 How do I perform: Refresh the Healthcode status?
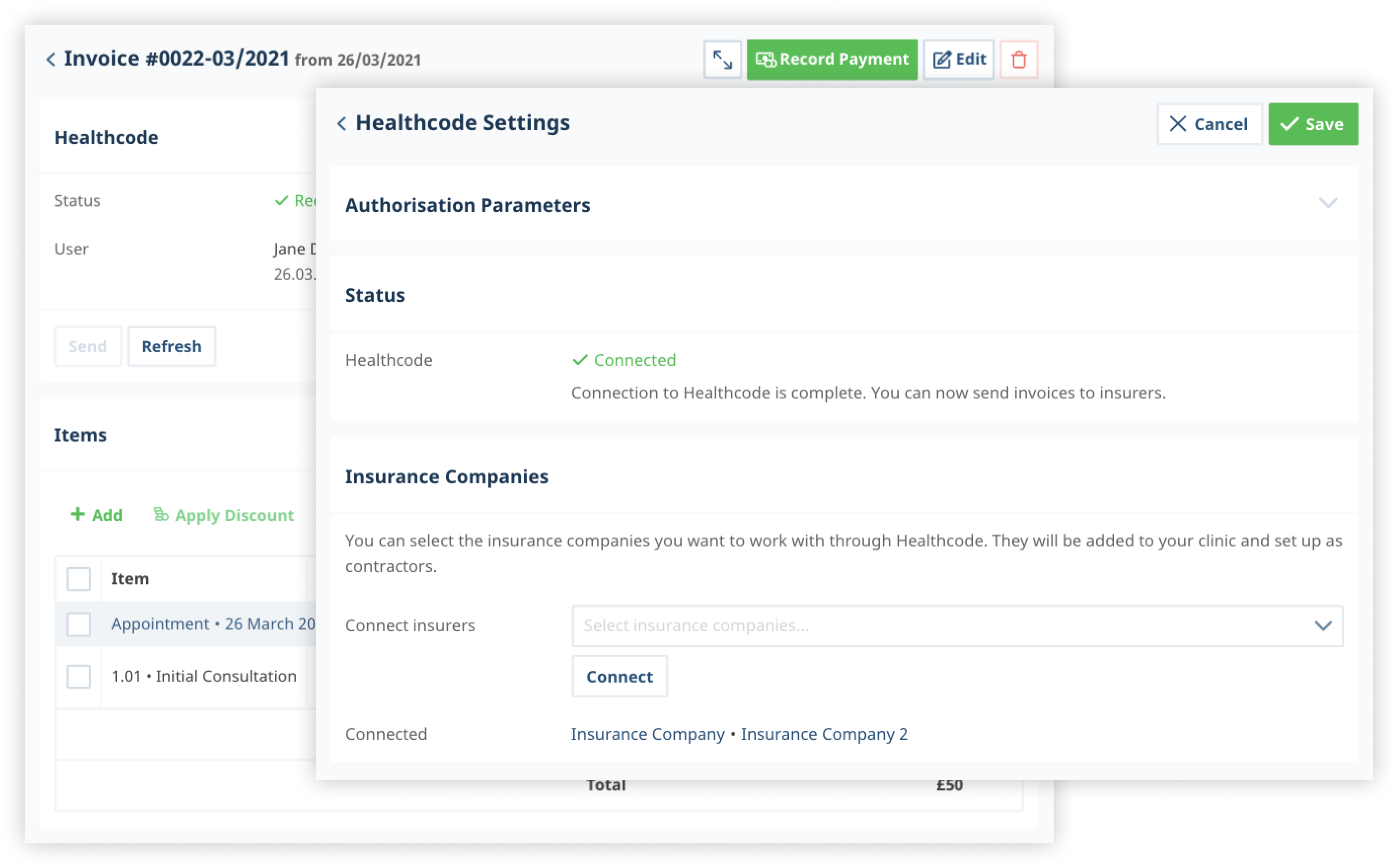coord(172,346)
